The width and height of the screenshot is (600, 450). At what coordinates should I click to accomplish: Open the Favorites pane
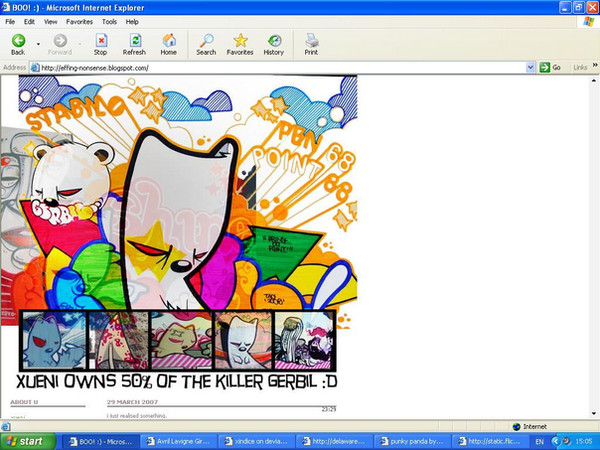240,45
